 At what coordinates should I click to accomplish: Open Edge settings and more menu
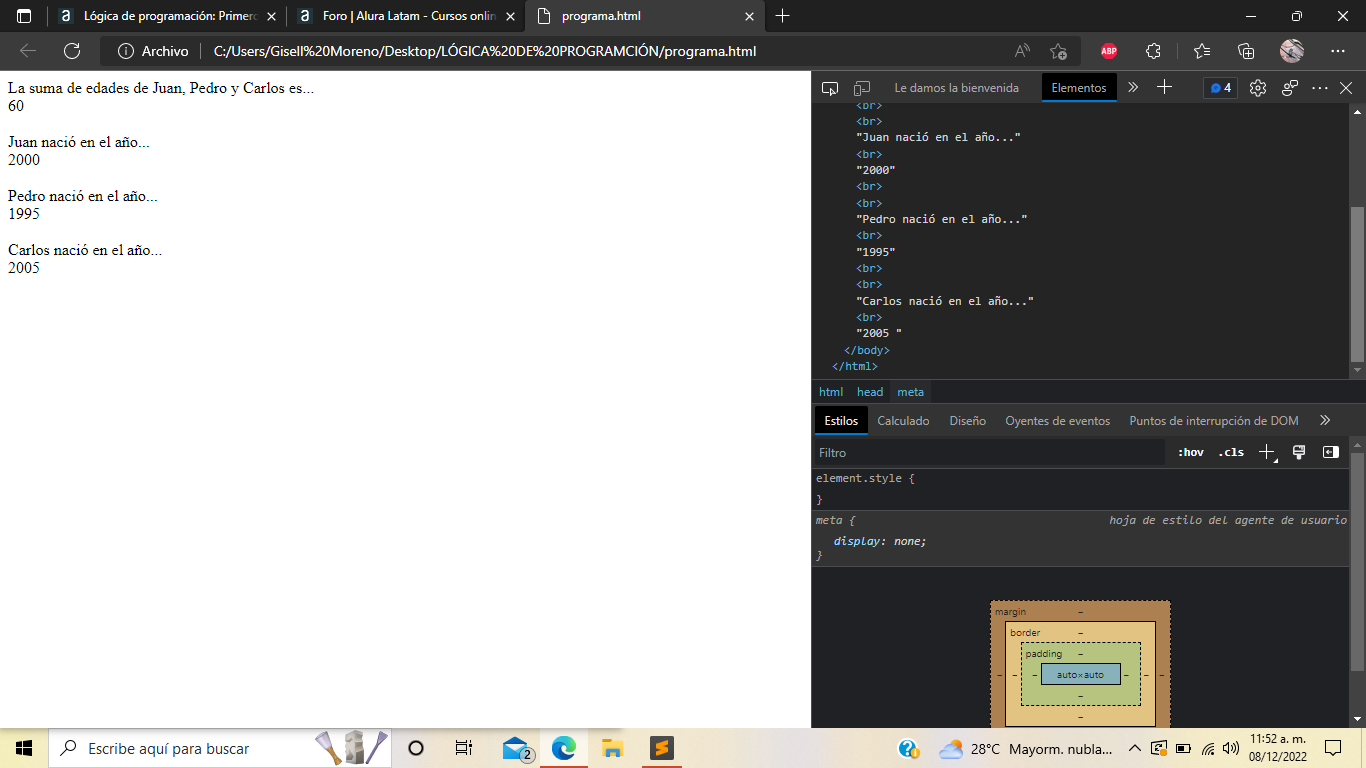point(1338,51)
